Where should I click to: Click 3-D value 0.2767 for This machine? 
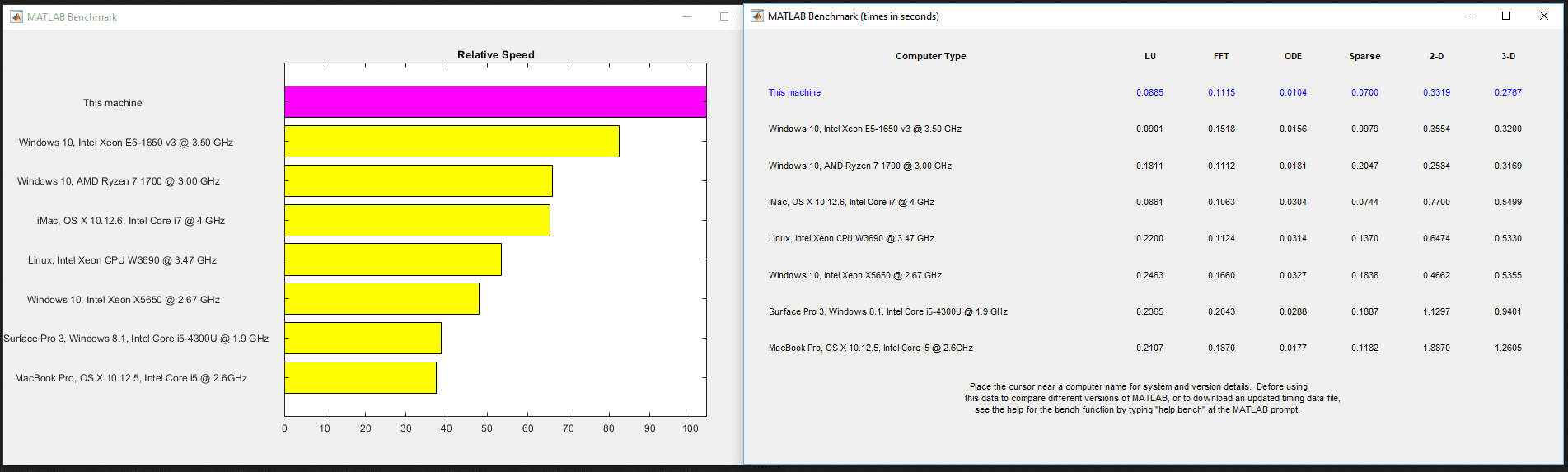pos(1508,92)
